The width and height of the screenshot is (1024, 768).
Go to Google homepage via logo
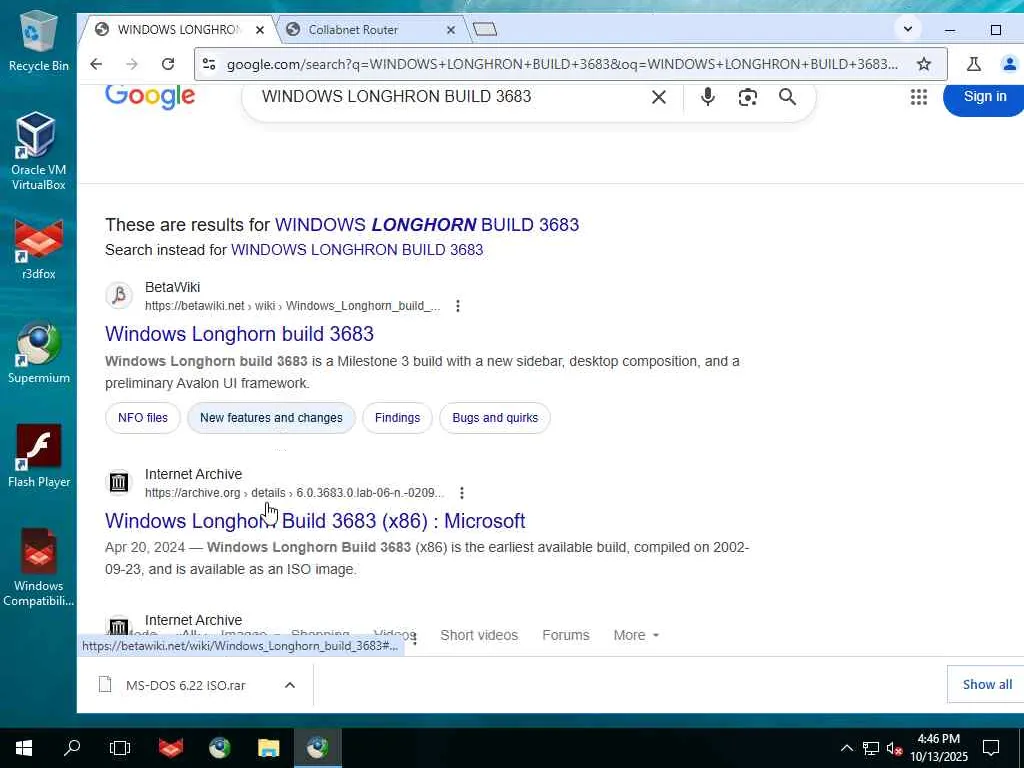150,97
